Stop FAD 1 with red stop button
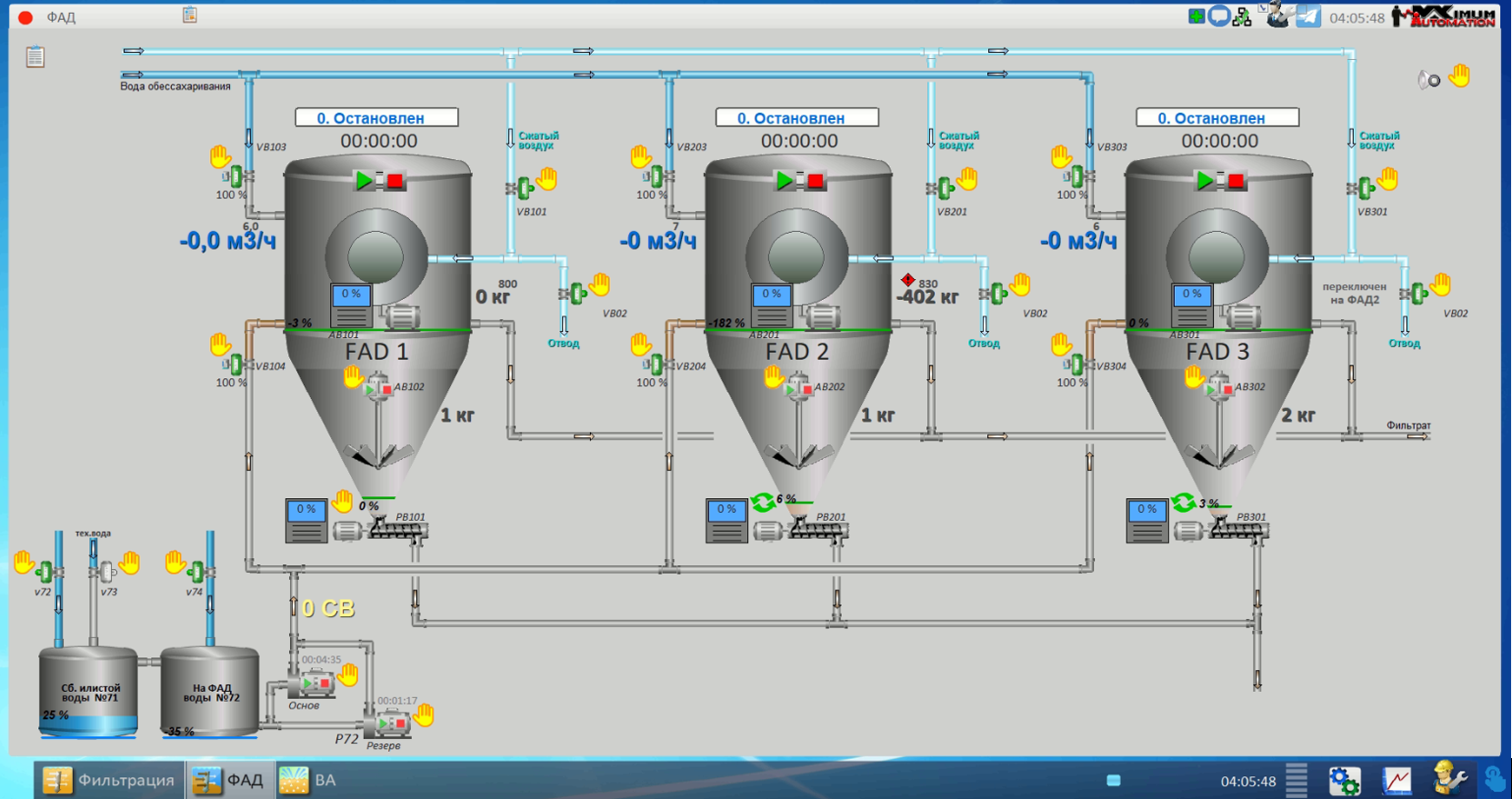The height and width of the screenshot is (799, 1512). pos(395,181)
